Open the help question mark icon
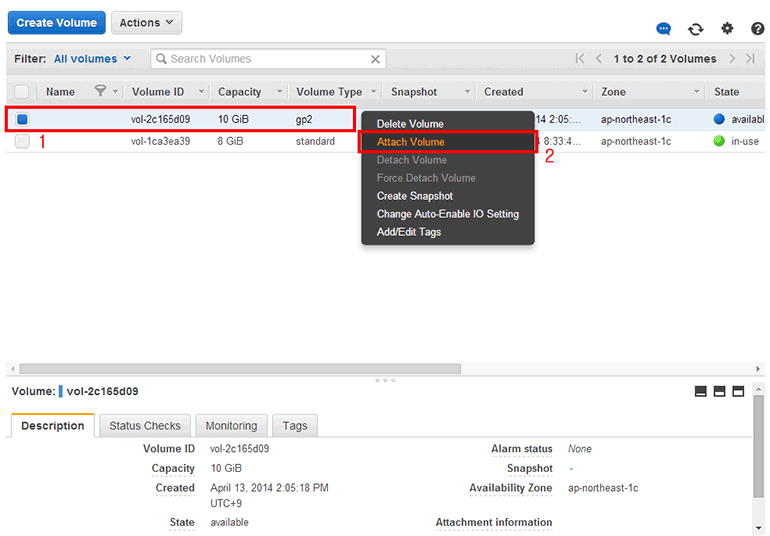The image size is (770, 536). (756, 29)
